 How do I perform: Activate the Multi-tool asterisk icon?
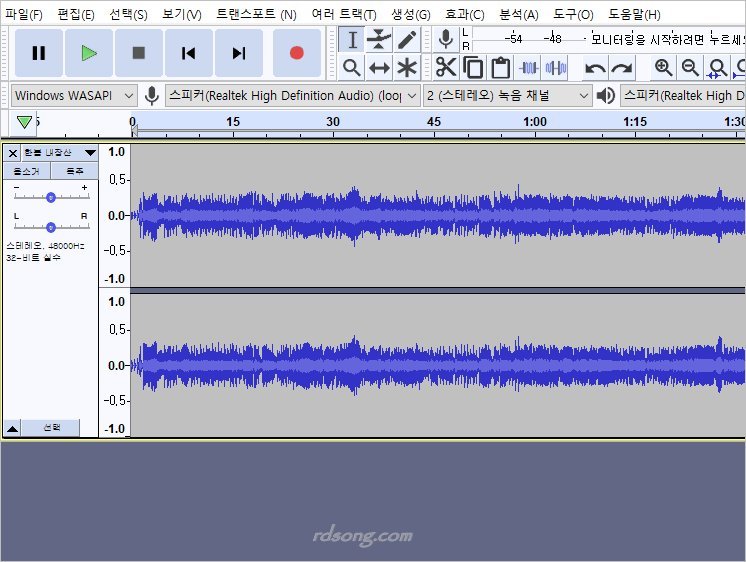click(x=407, y=68)
